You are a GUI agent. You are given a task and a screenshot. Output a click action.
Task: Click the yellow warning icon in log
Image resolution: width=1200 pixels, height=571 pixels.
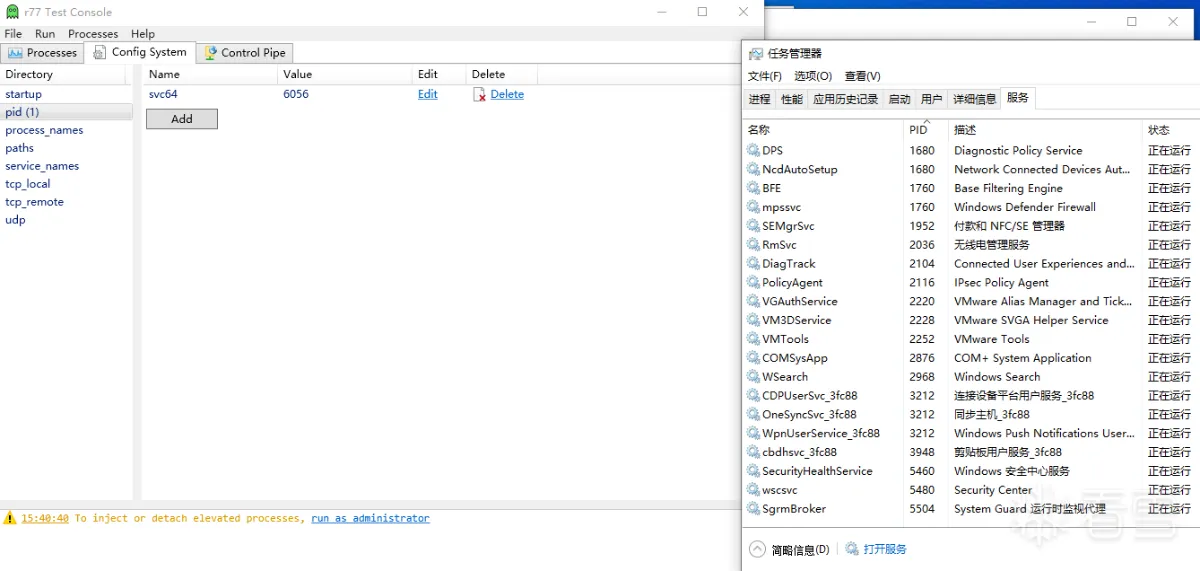pos(10,518)
